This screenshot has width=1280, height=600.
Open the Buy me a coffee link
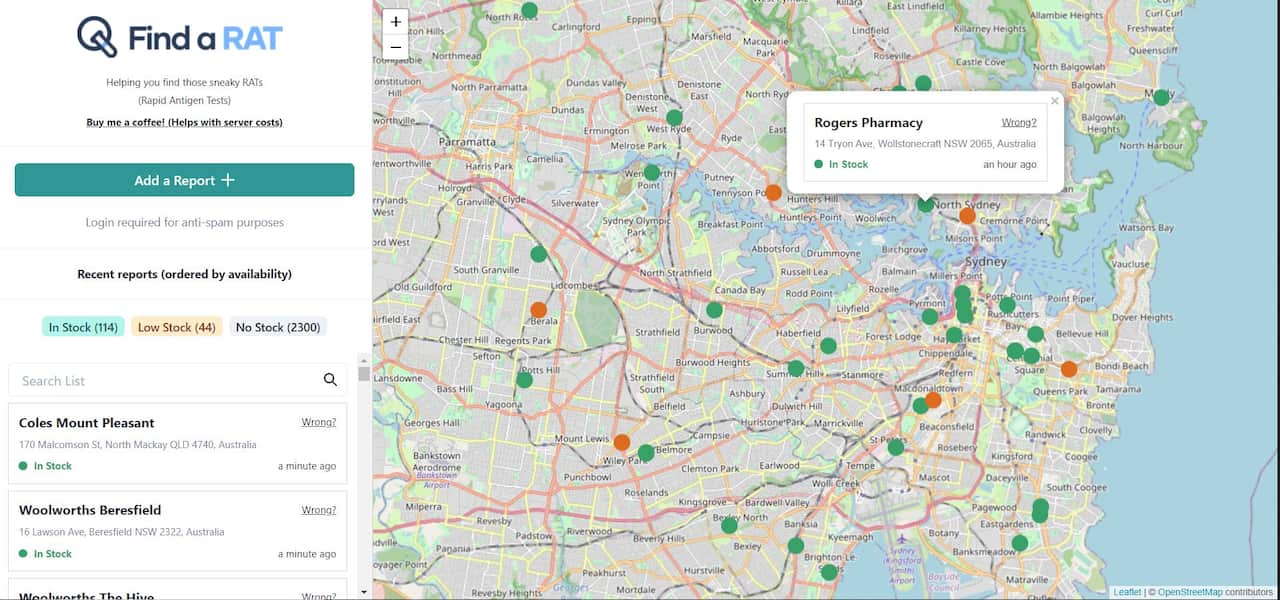184,122
